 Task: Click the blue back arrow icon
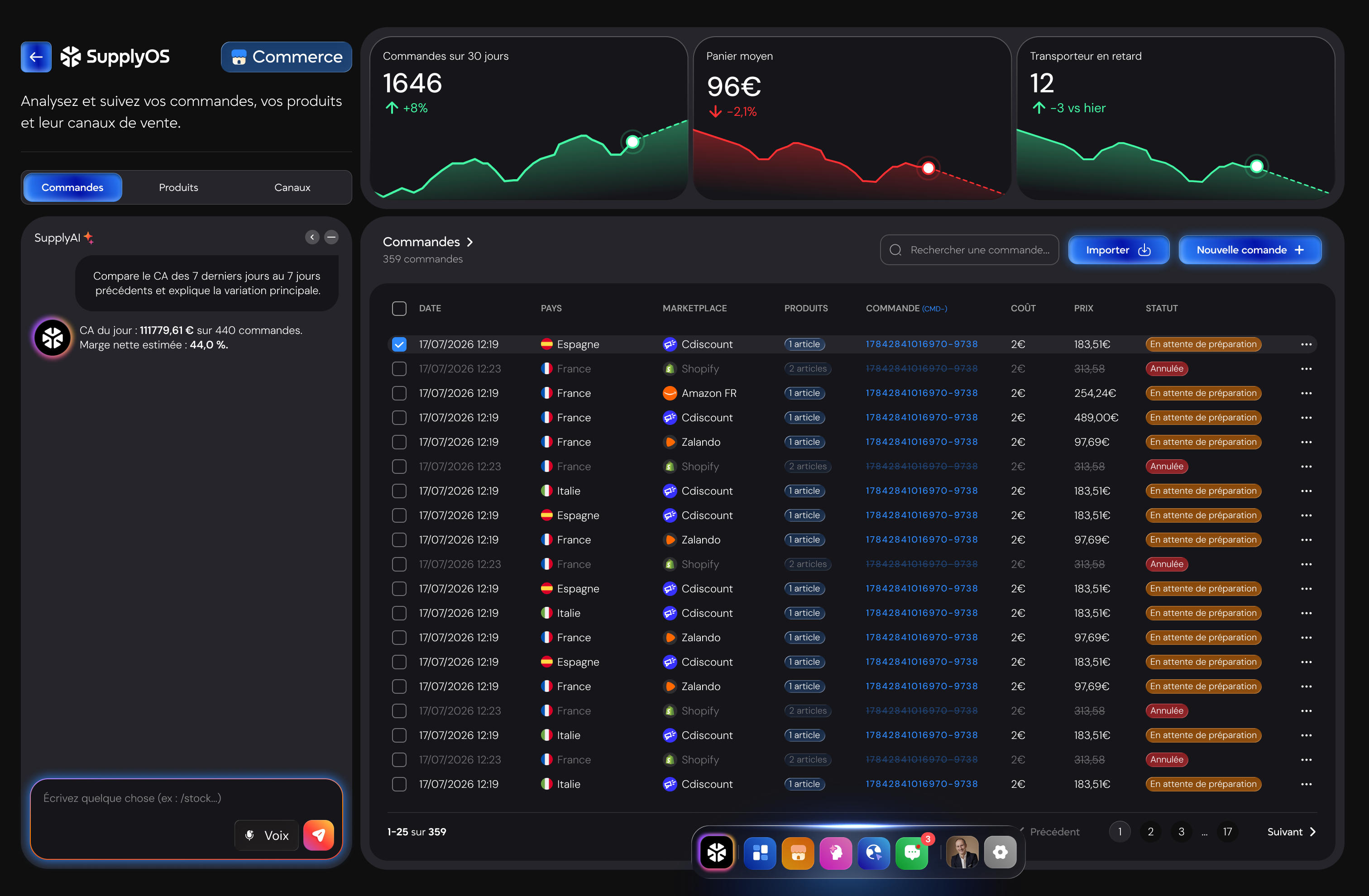[36, 57]
